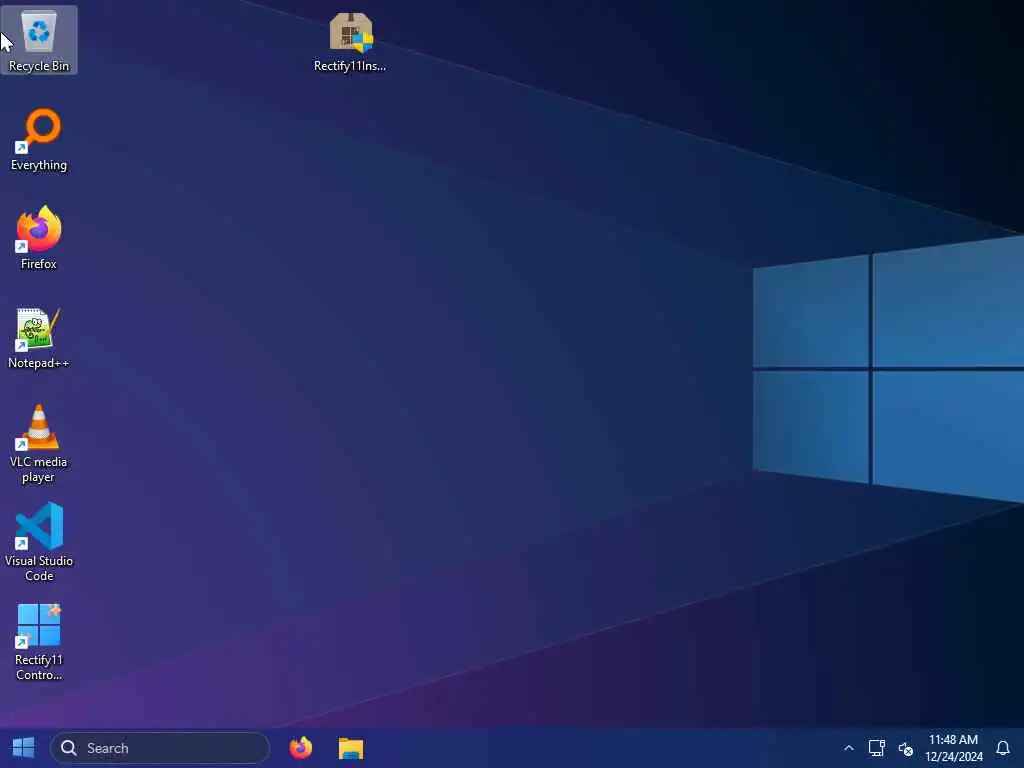The width and height of the screenshot is (1024, 768).
Task: Launch Firefox from the taskbar
Action: [x=301, y=748]
